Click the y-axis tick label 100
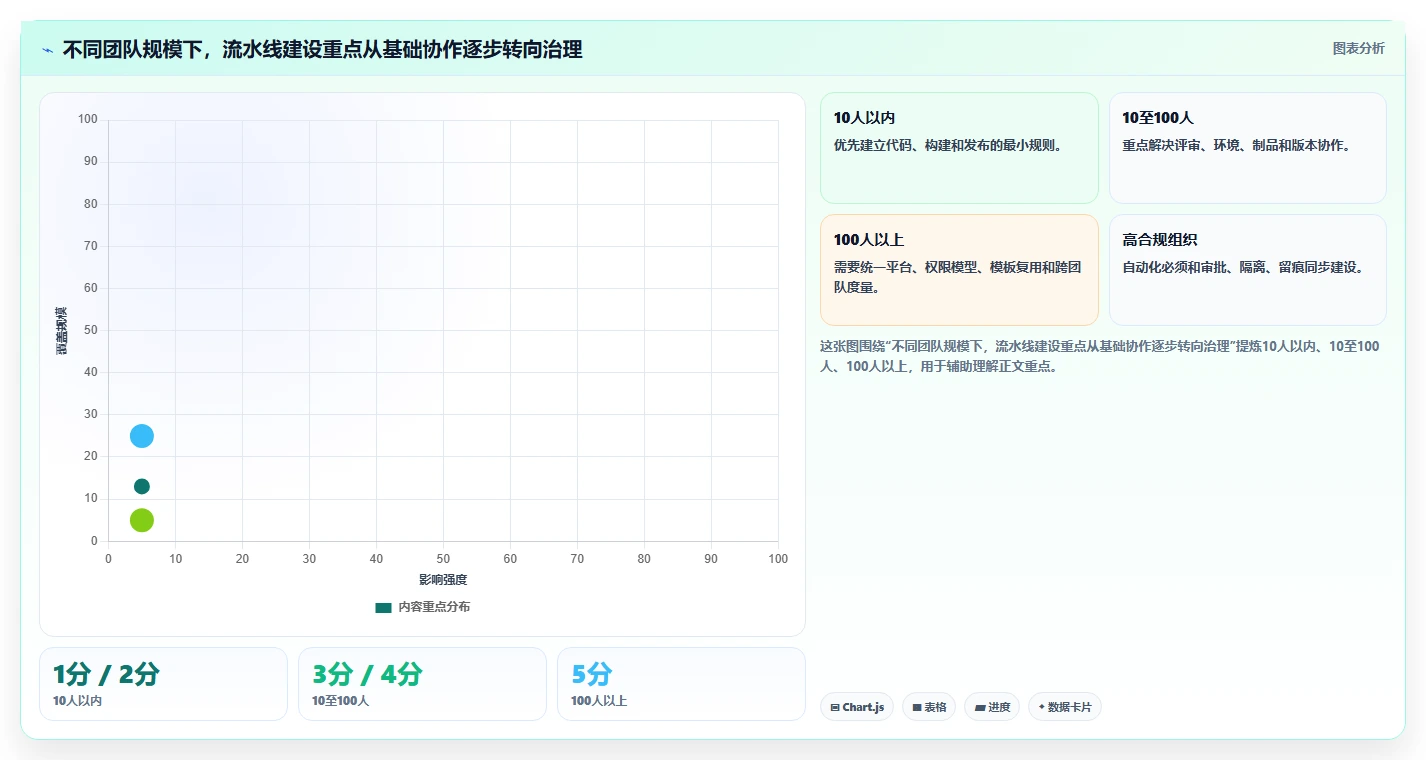The width and height of the screenshot is (1426, 760). pos(88,120)
